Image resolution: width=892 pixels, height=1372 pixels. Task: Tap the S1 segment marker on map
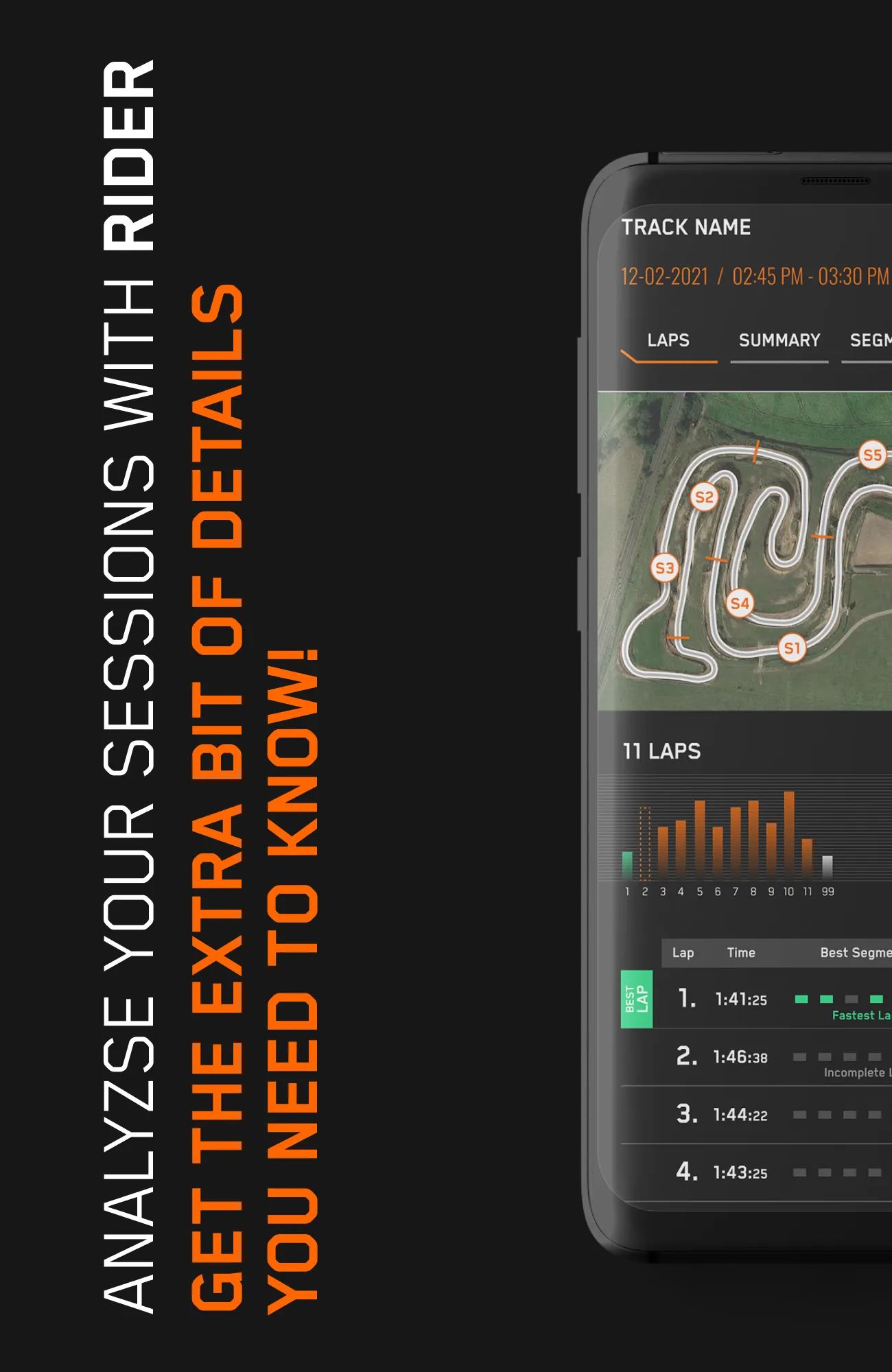click(792, 648)
